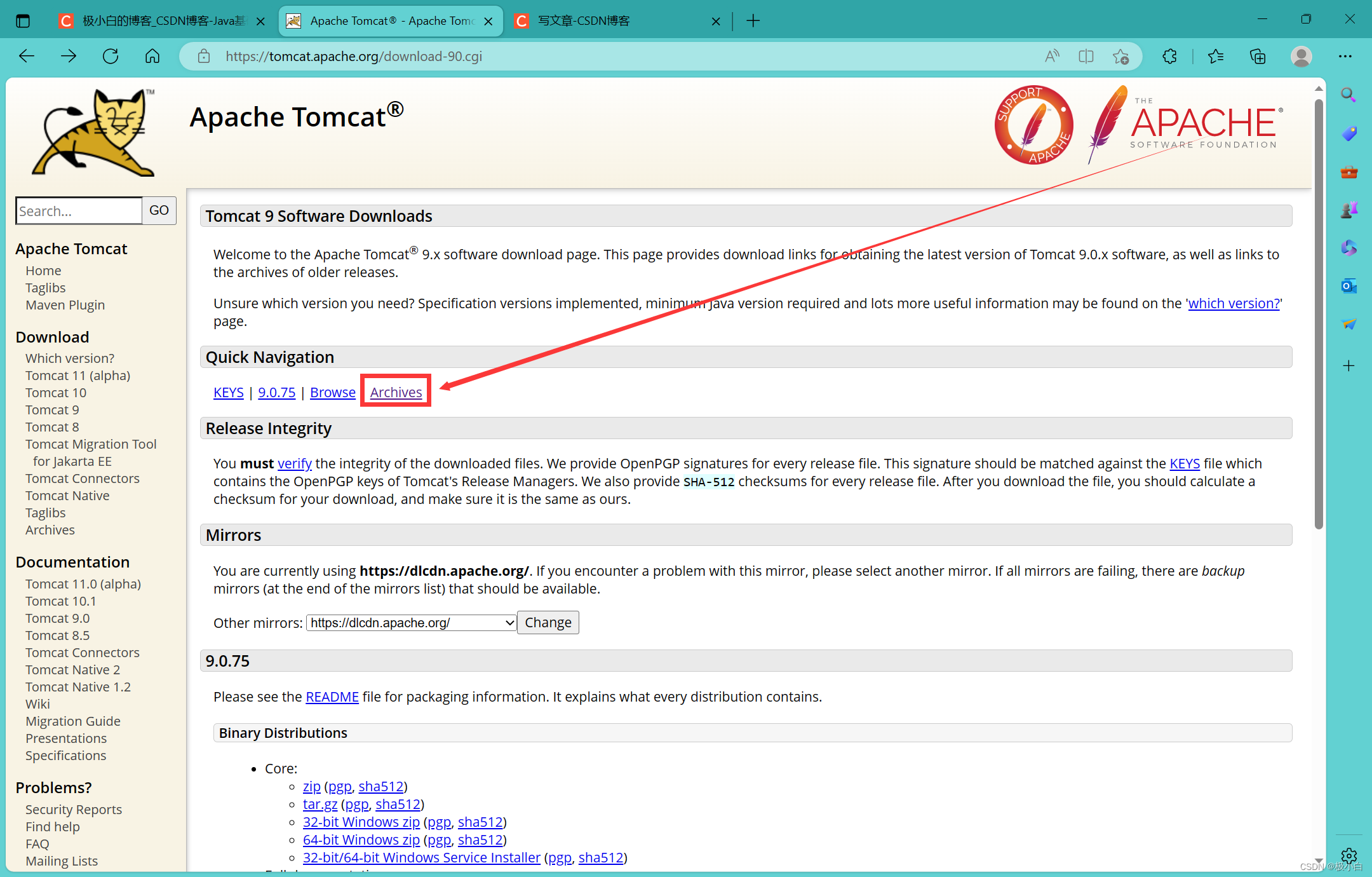Open the sidebar games chess icon
1372x877 pixels.
pos(1348,210)
